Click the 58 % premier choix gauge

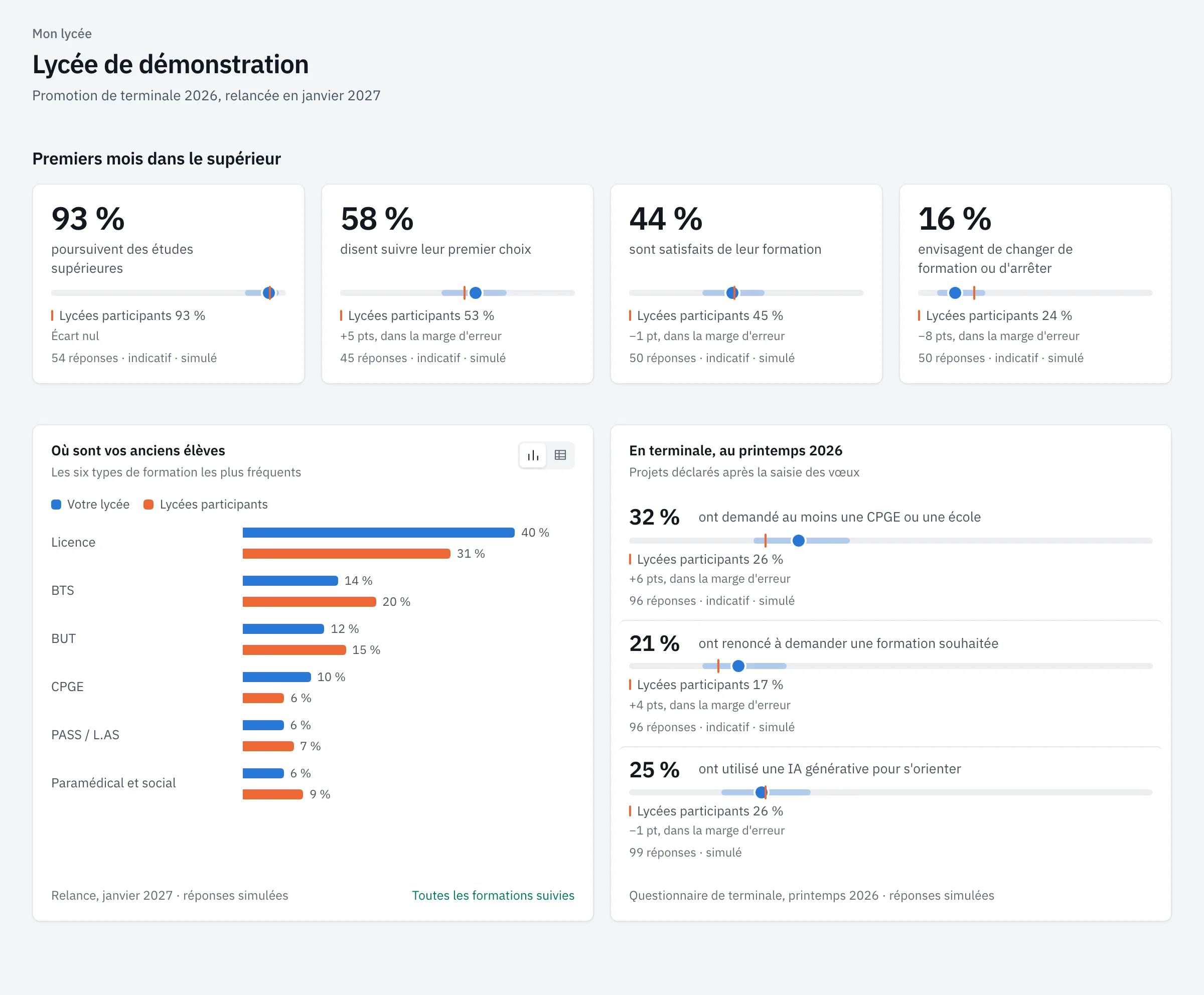point(458,293)
